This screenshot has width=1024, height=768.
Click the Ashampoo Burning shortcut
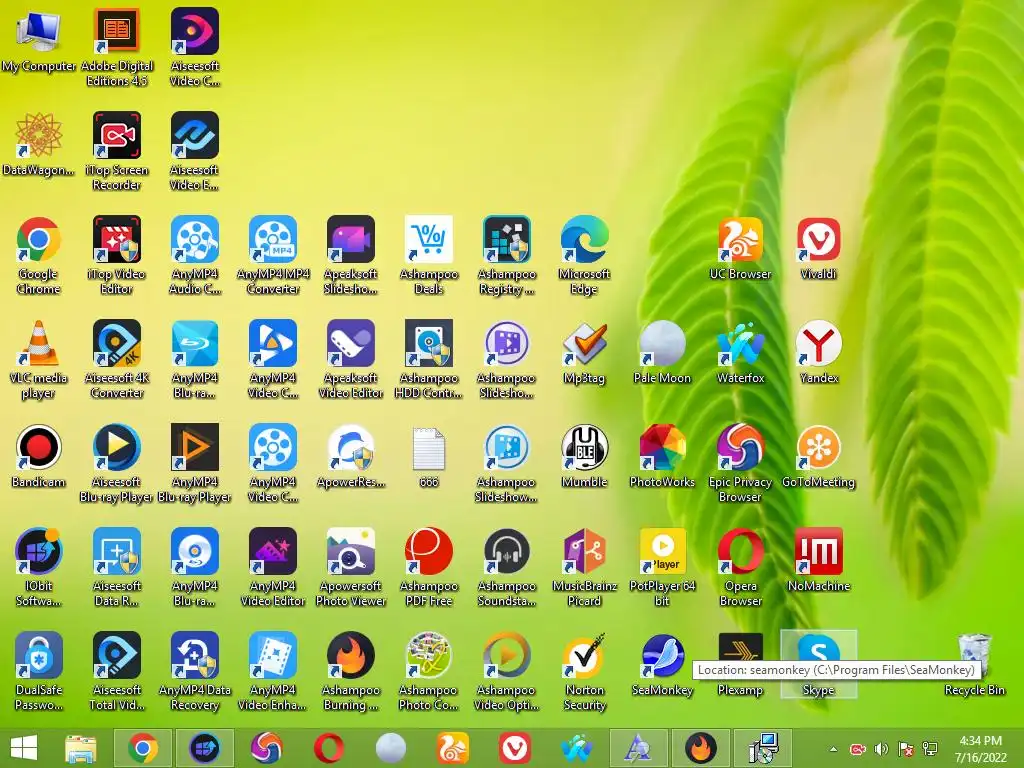351,671
